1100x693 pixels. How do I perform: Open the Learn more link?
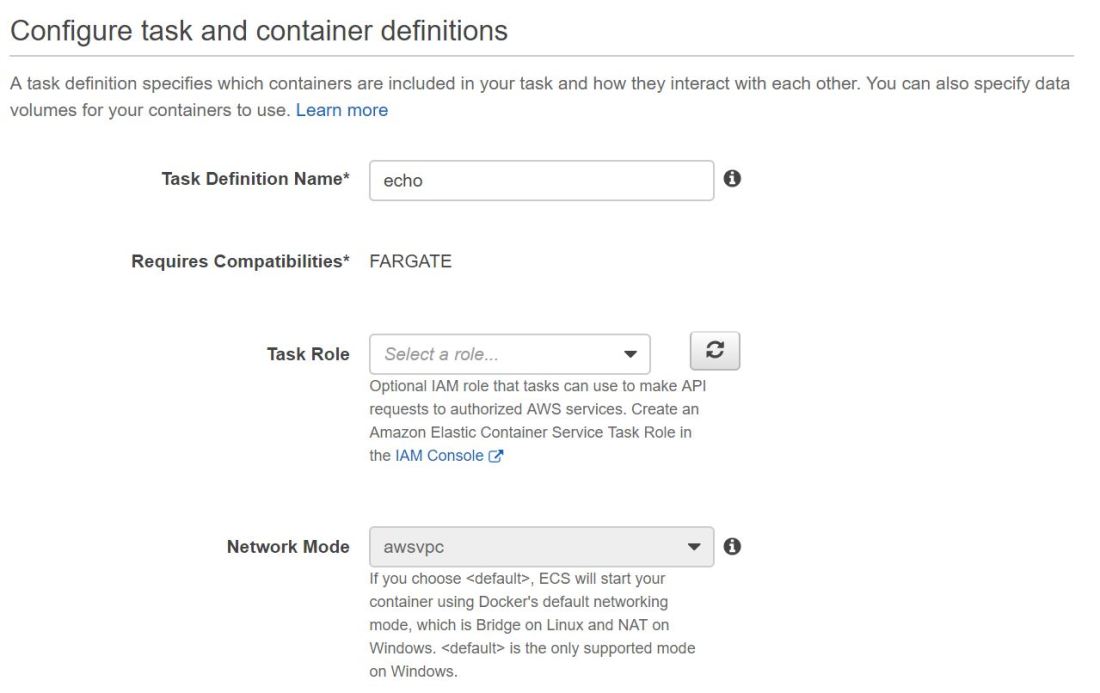pos(342,110)
